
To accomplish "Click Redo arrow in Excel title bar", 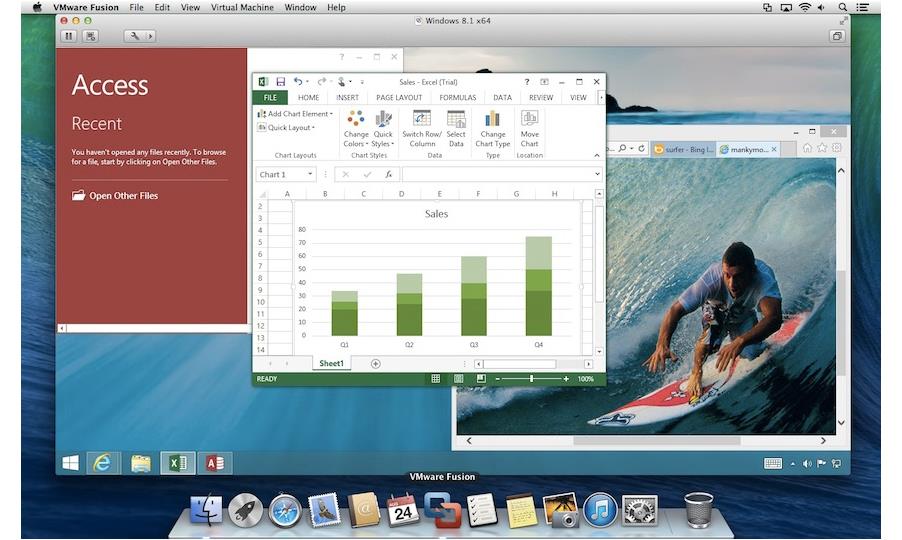I will coord(322,82).
